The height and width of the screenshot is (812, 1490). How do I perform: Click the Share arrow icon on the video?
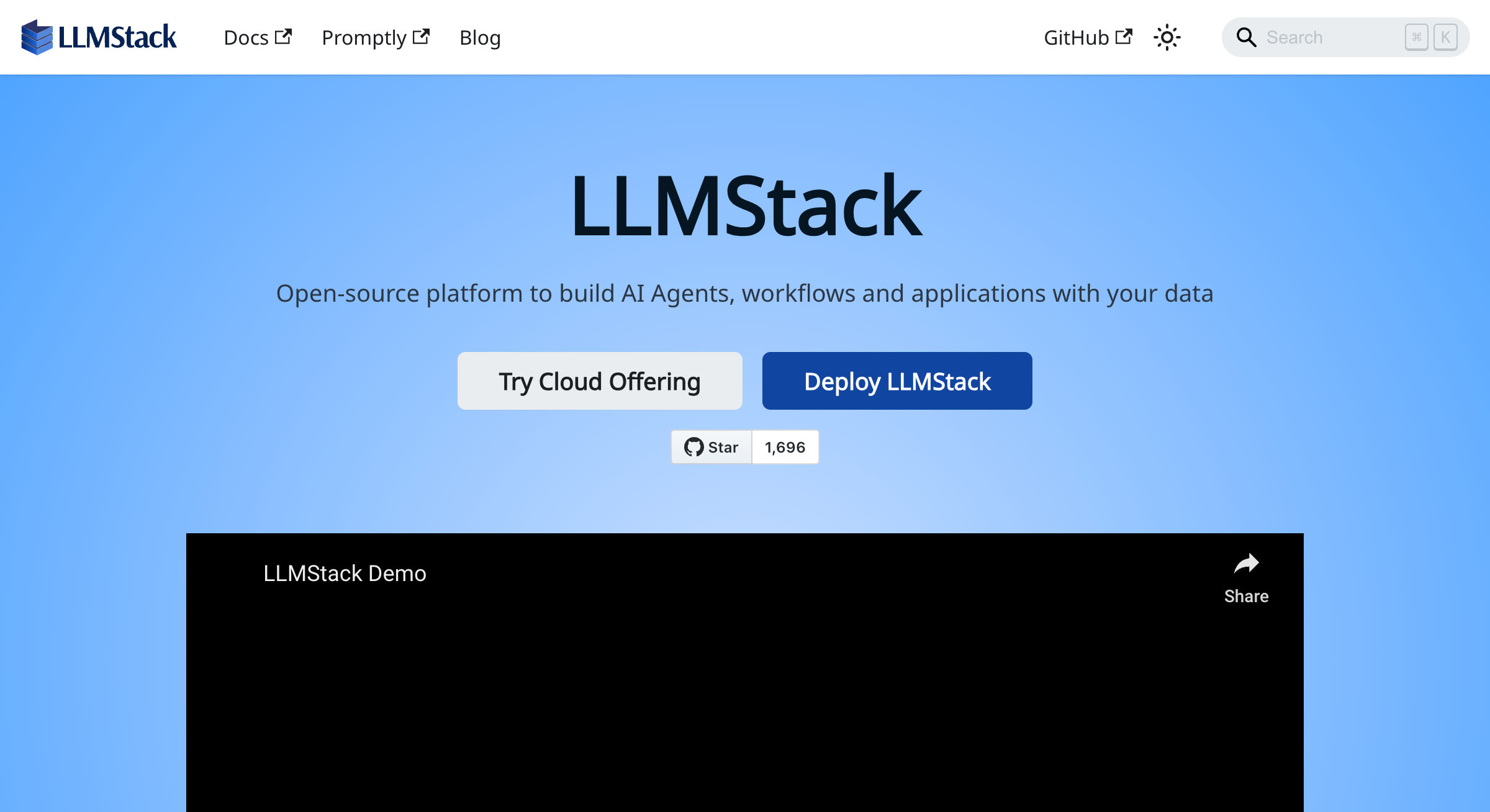[1247, 565]
